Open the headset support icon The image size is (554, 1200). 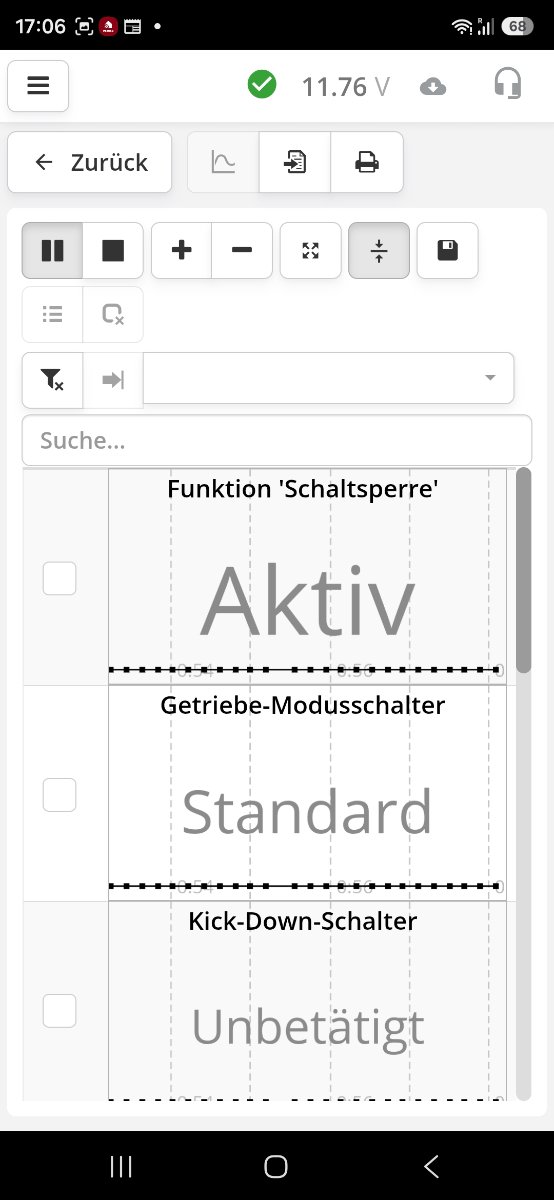508,86
